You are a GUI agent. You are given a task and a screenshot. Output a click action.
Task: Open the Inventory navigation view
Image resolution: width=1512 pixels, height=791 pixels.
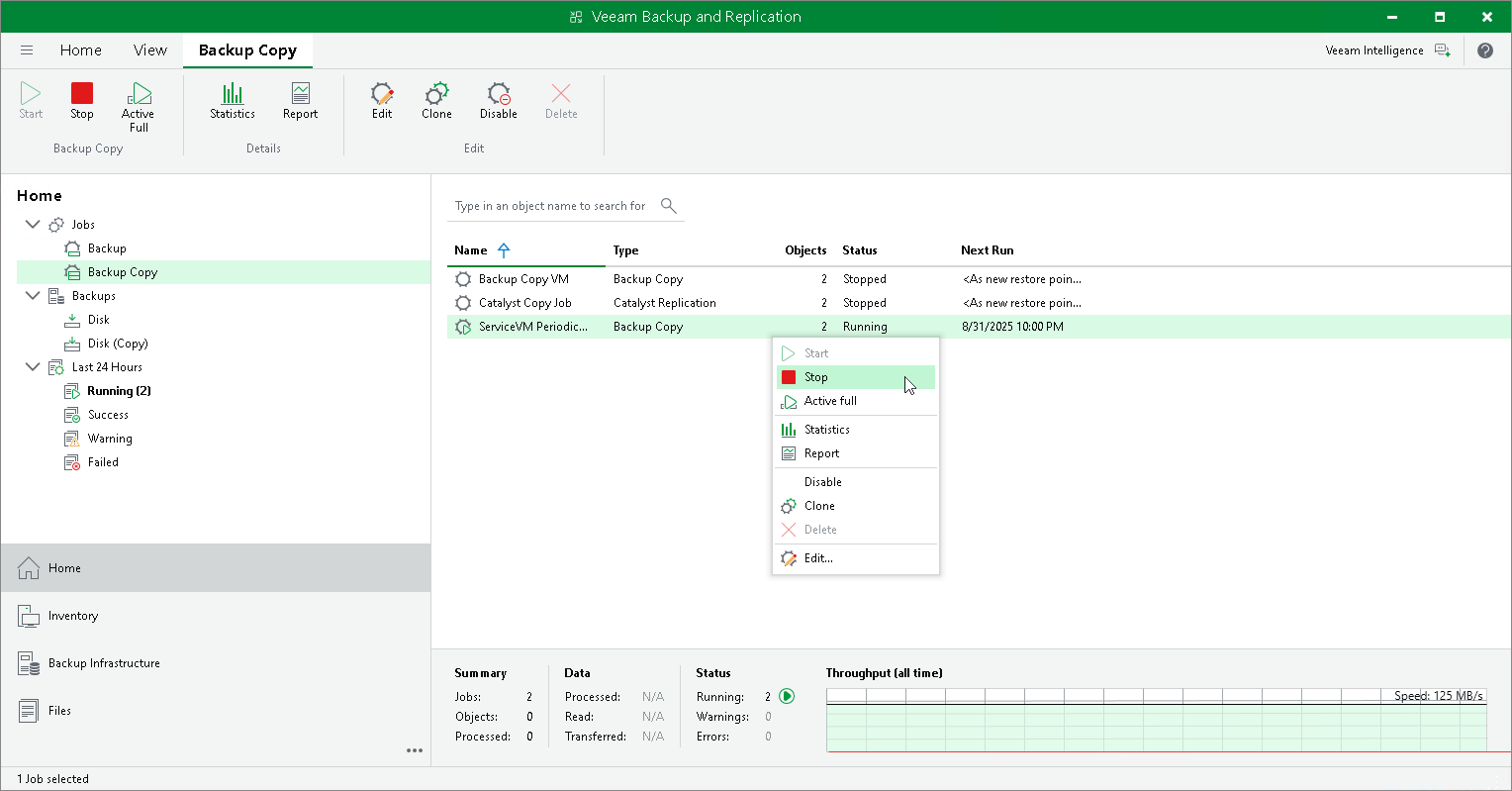pyautogui.click(x=216, y=616)
